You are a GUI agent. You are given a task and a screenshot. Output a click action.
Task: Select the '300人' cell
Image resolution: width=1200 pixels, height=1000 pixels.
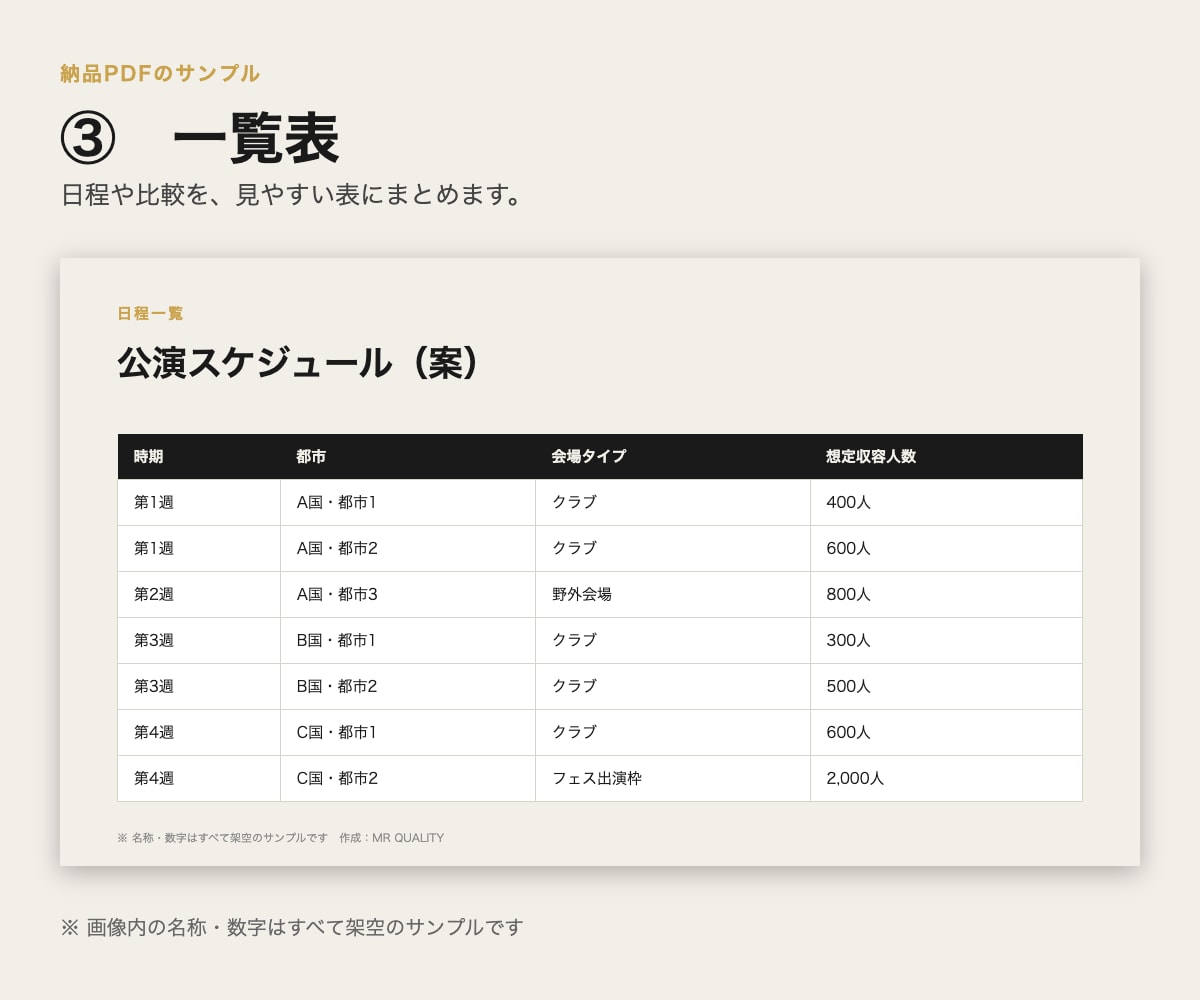point(946,640)
